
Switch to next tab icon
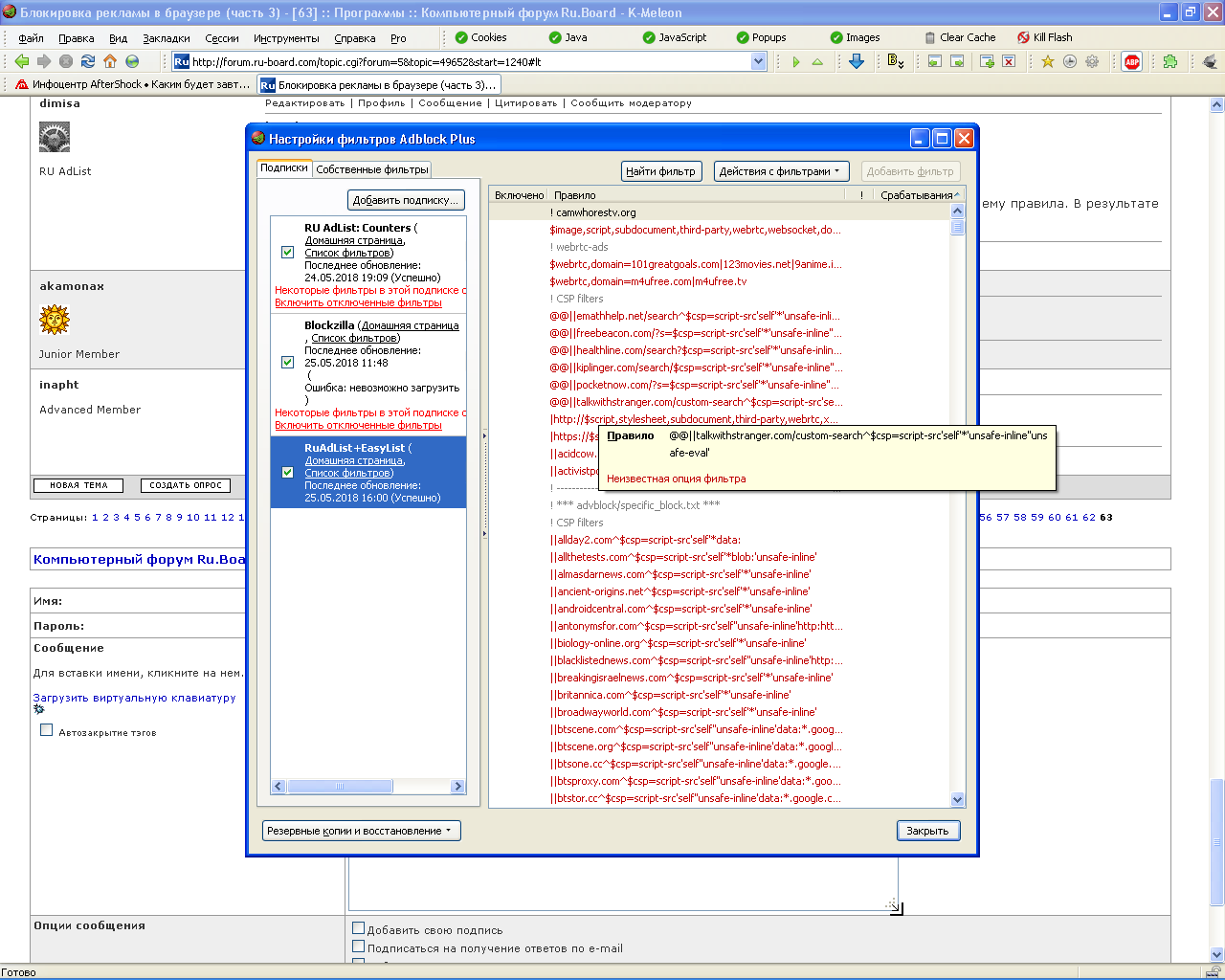[x=956, y=61]
